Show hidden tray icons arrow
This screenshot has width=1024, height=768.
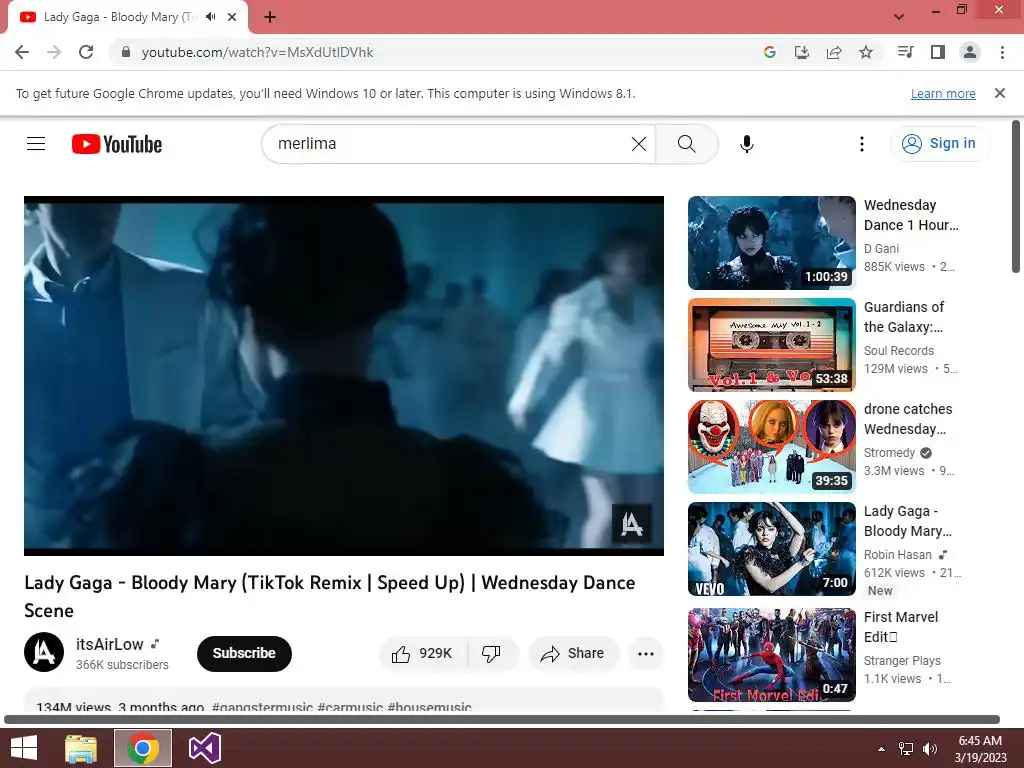[x=881, y=749]
